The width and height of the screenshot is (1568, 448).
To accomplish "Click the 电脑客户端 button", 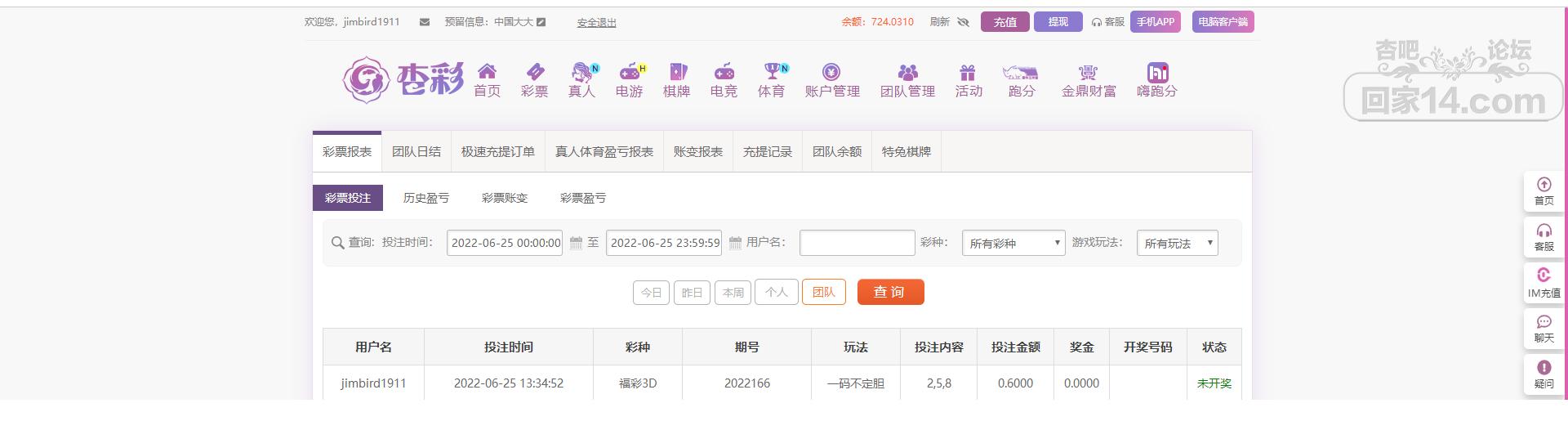I will pyautogui.click(x=1223, y=22).
